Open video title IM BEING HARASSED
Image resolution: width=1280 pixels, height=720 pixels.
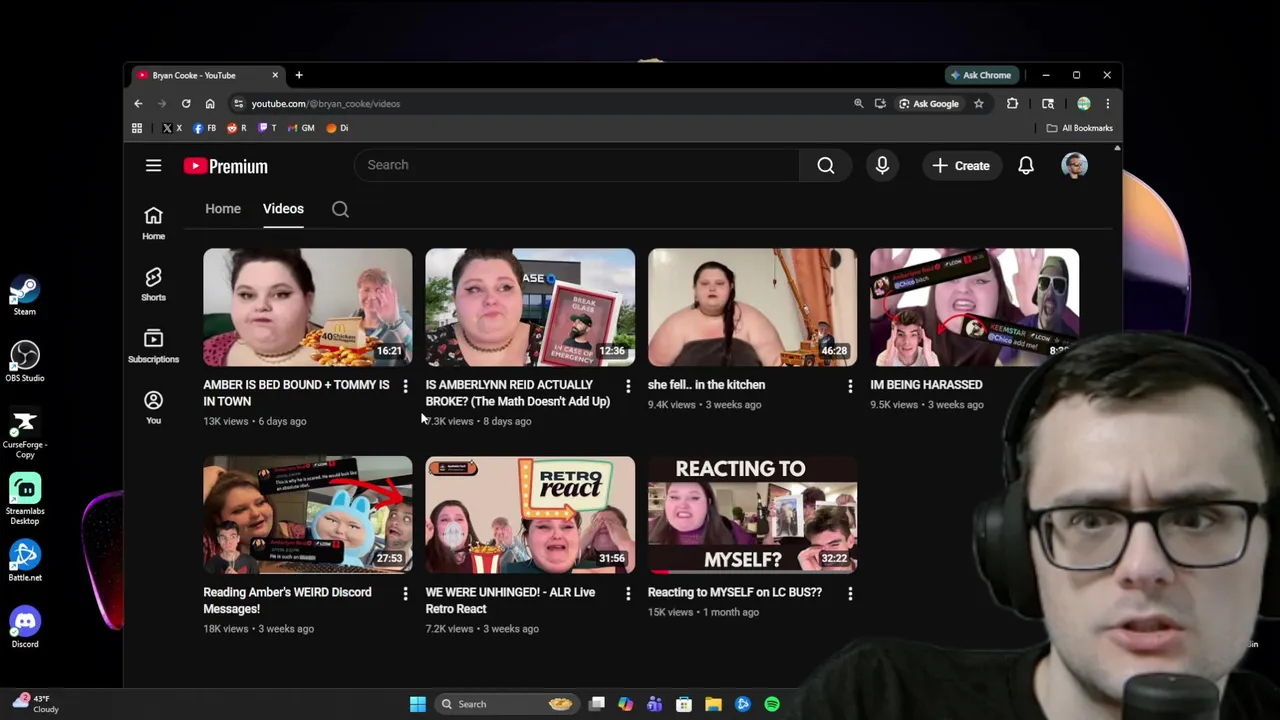click(926, 385)
